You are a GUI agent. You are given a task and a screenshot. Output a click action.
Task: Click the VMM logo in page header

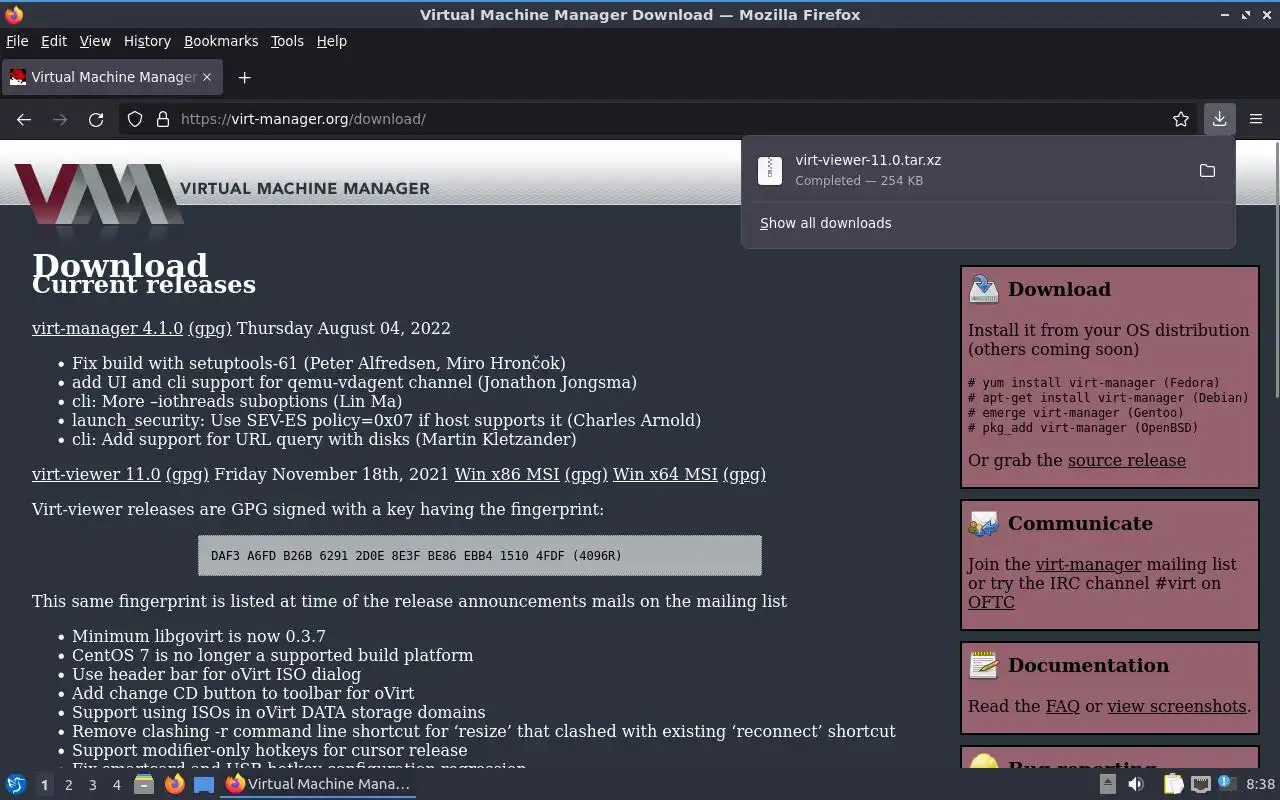98,195
